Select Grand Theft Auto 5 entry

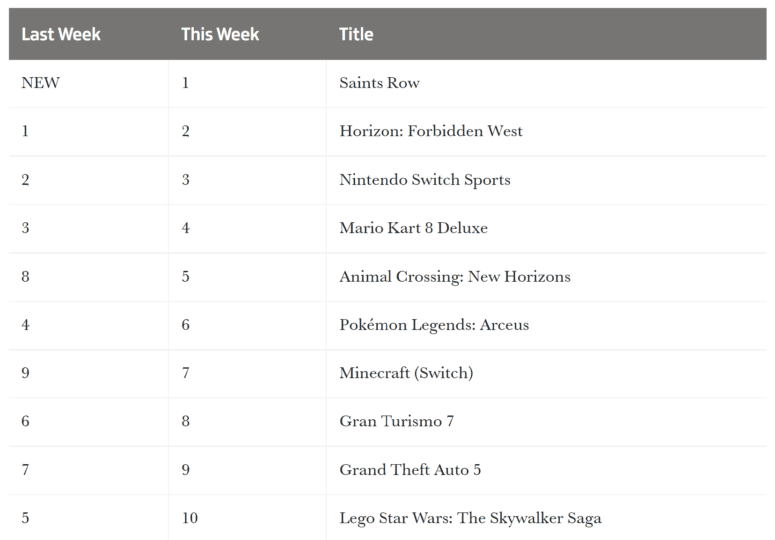tap(410, 469)
